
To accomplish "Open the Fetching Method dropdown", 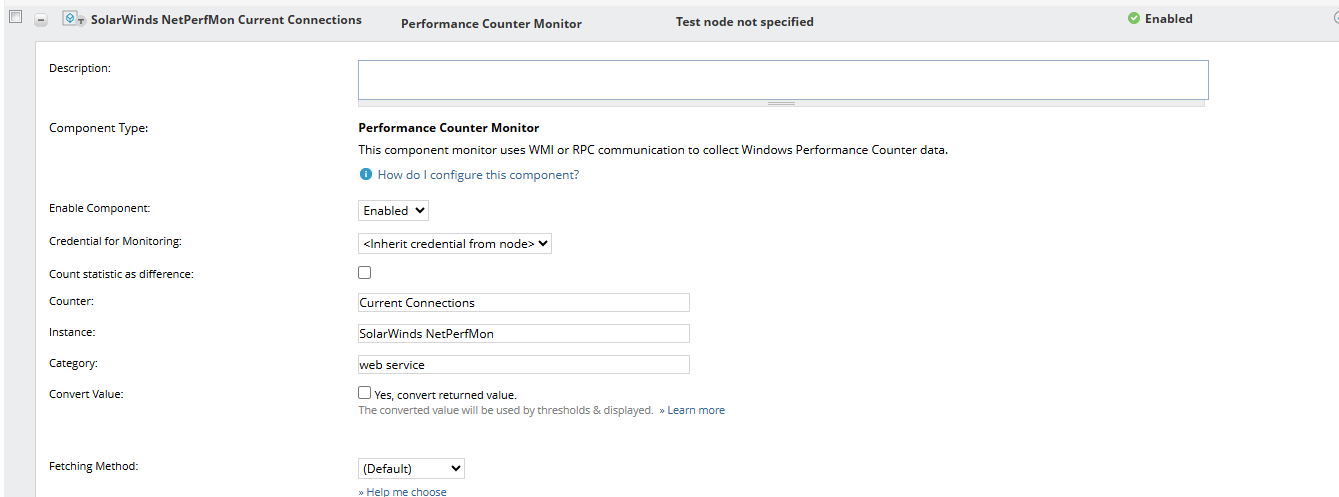I will [x=411, y=468].
